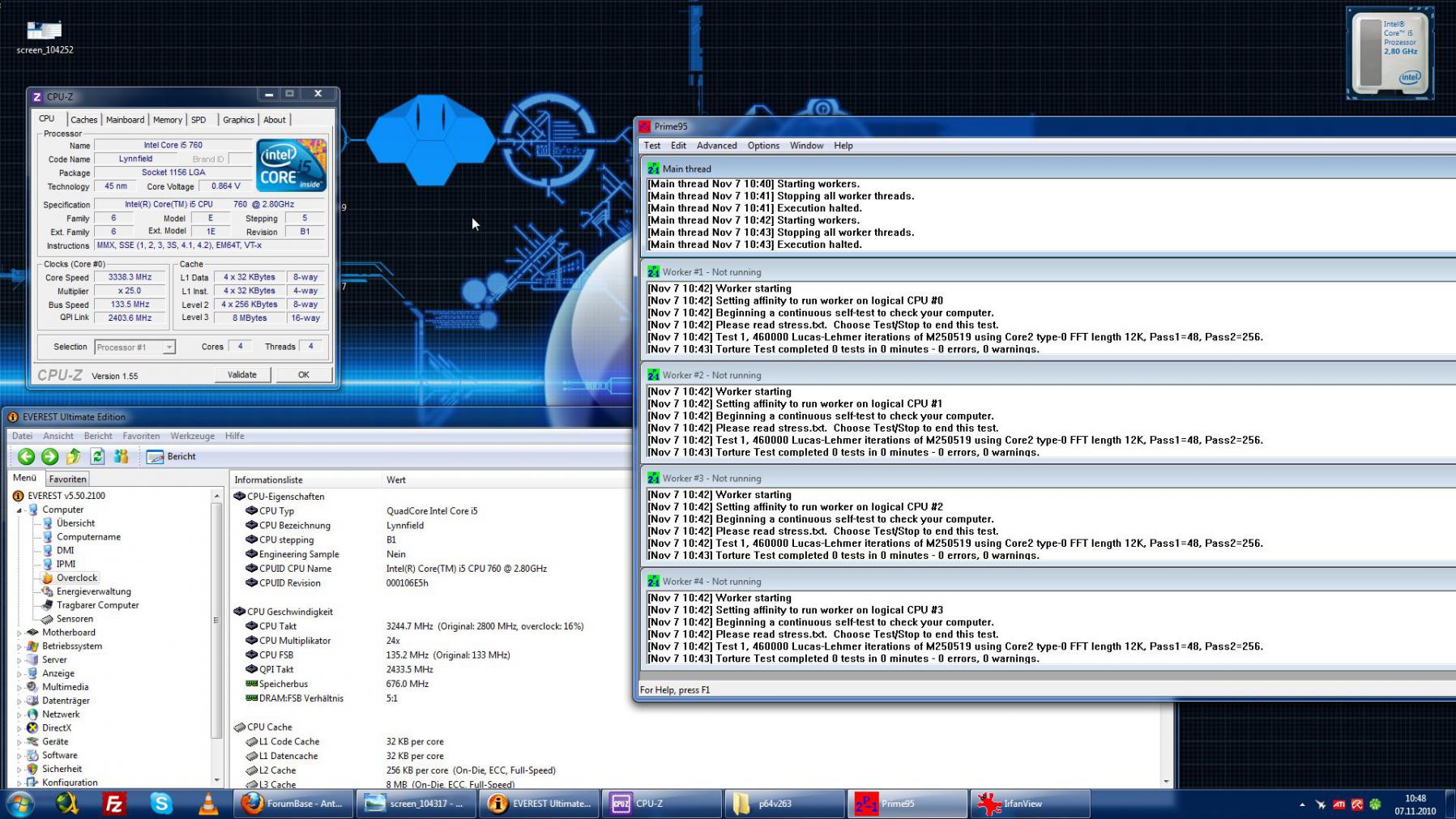Open the Bericht report wizard toolbar button

172,457
